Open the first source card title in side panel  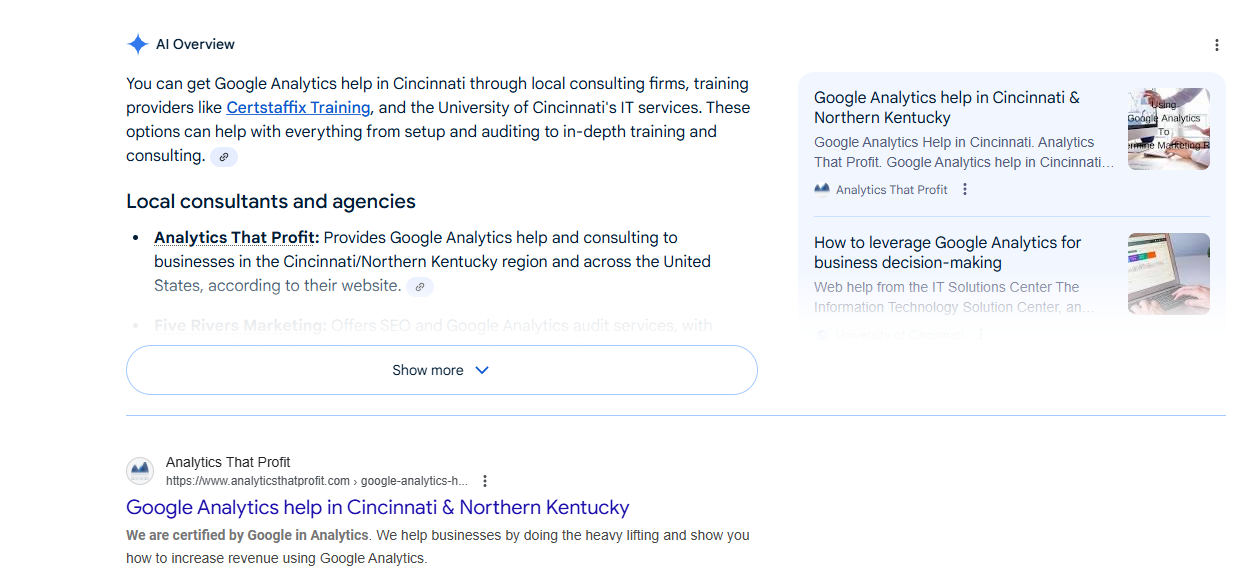coord(946,107)
